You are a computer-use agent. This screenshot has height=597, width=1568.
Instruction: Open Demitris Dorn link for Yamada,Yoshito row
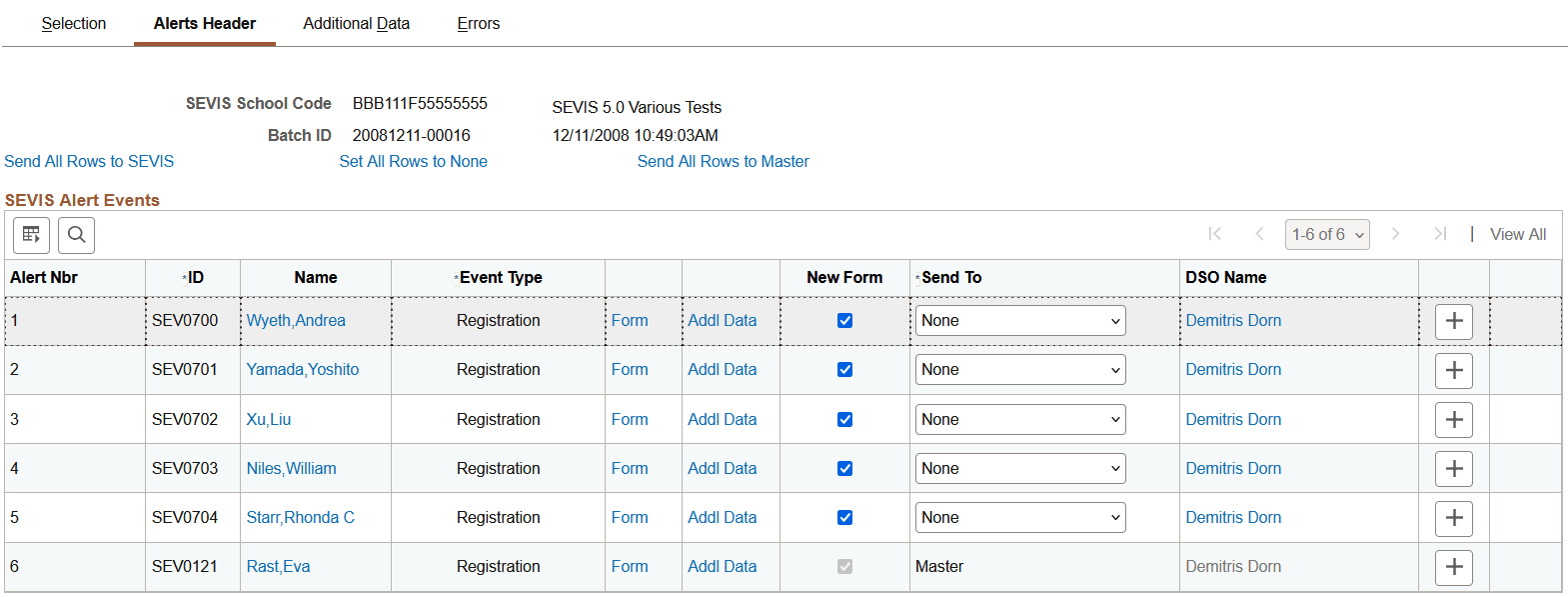(1233, 370)
